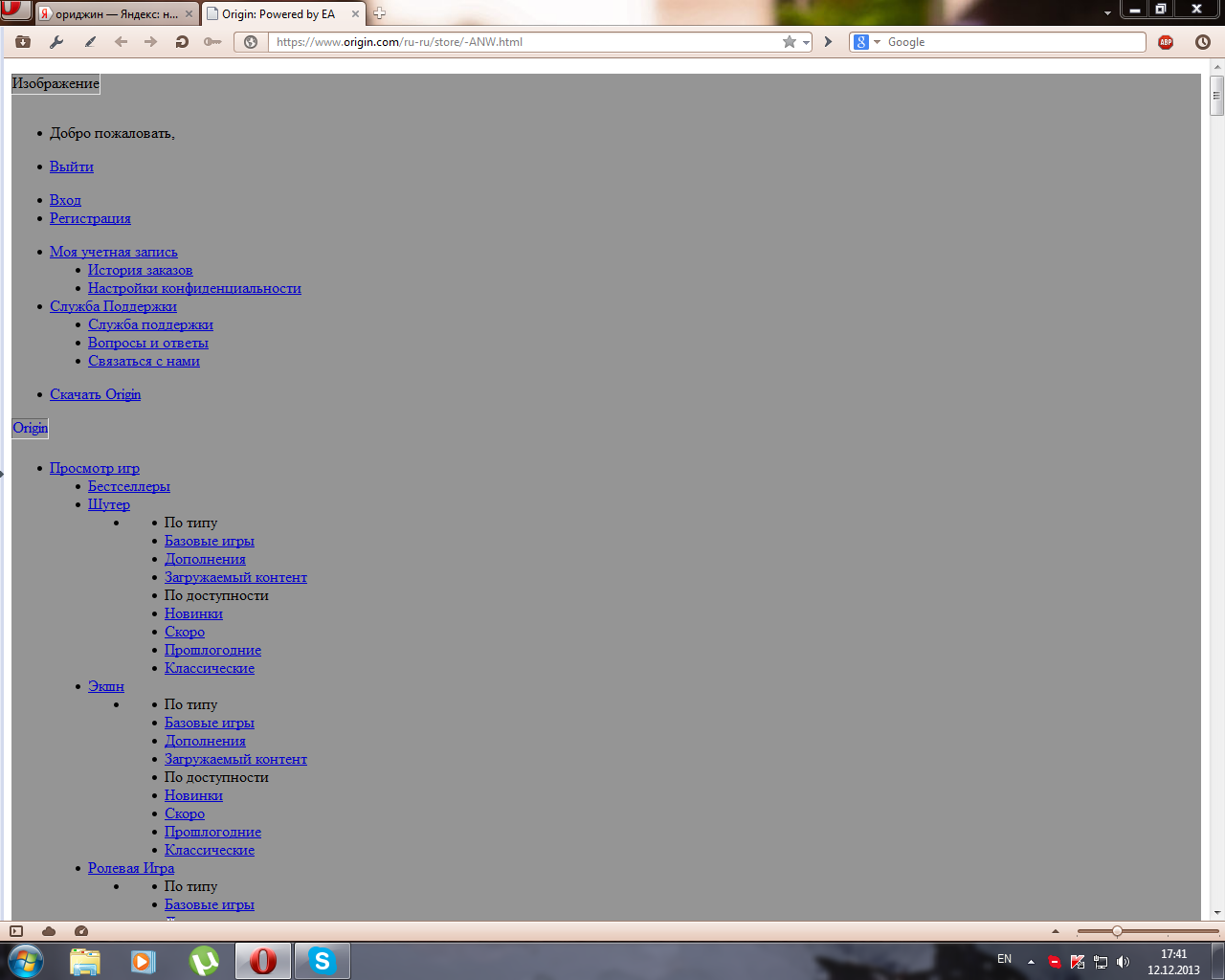Show hidden tray icons arrow
Image resolution: width=1225 pixels, height=980 pixels.
tap(1031, 962)
